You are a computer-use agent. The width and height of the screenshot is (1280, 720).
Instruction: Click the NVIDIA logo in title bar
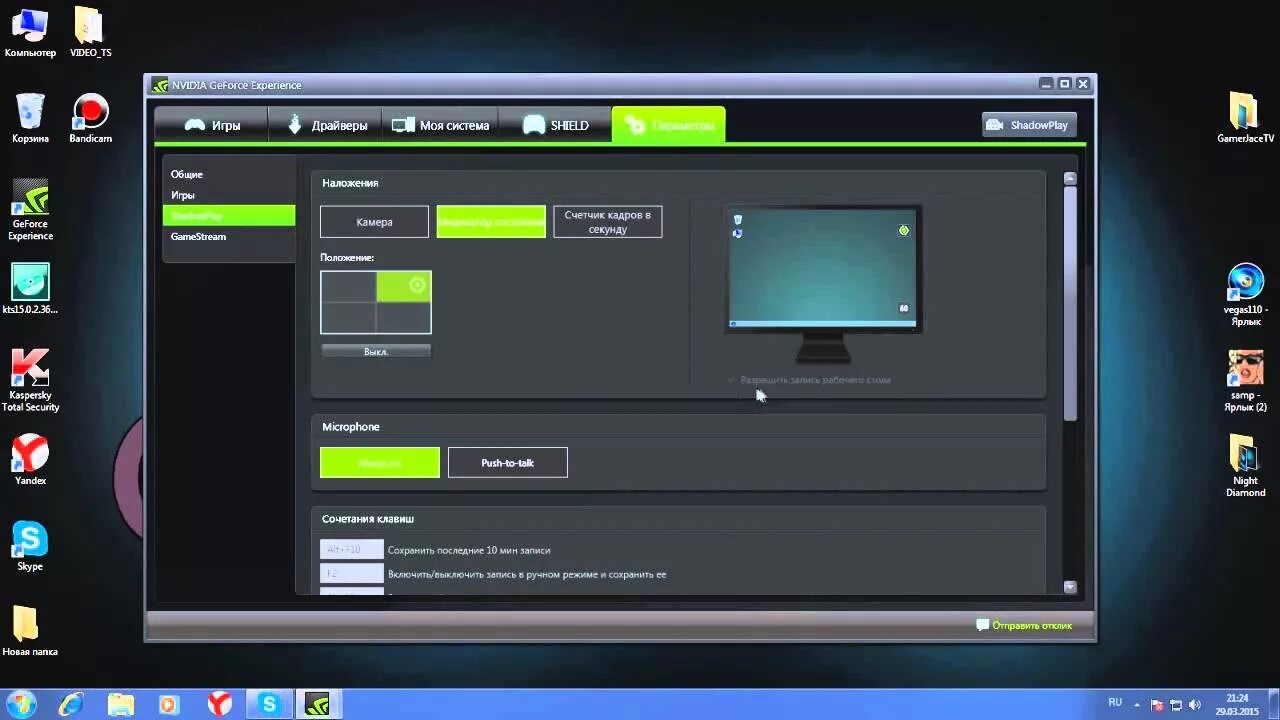coord(160,85)
